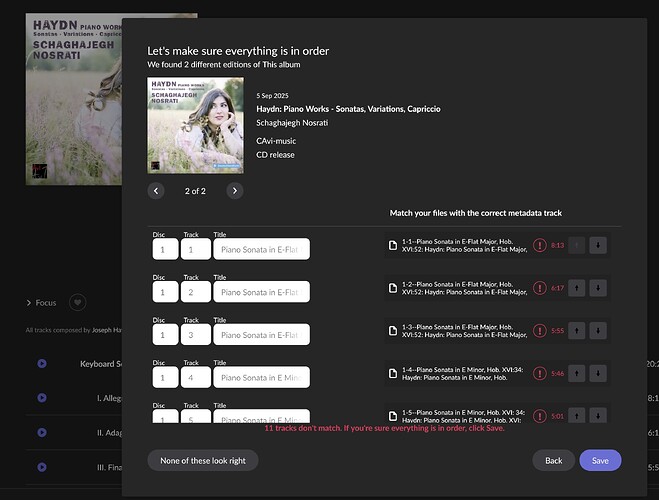Click album cover thumbnail in dialog
This screenshot has height=500, width=659.
click(195, 125)
